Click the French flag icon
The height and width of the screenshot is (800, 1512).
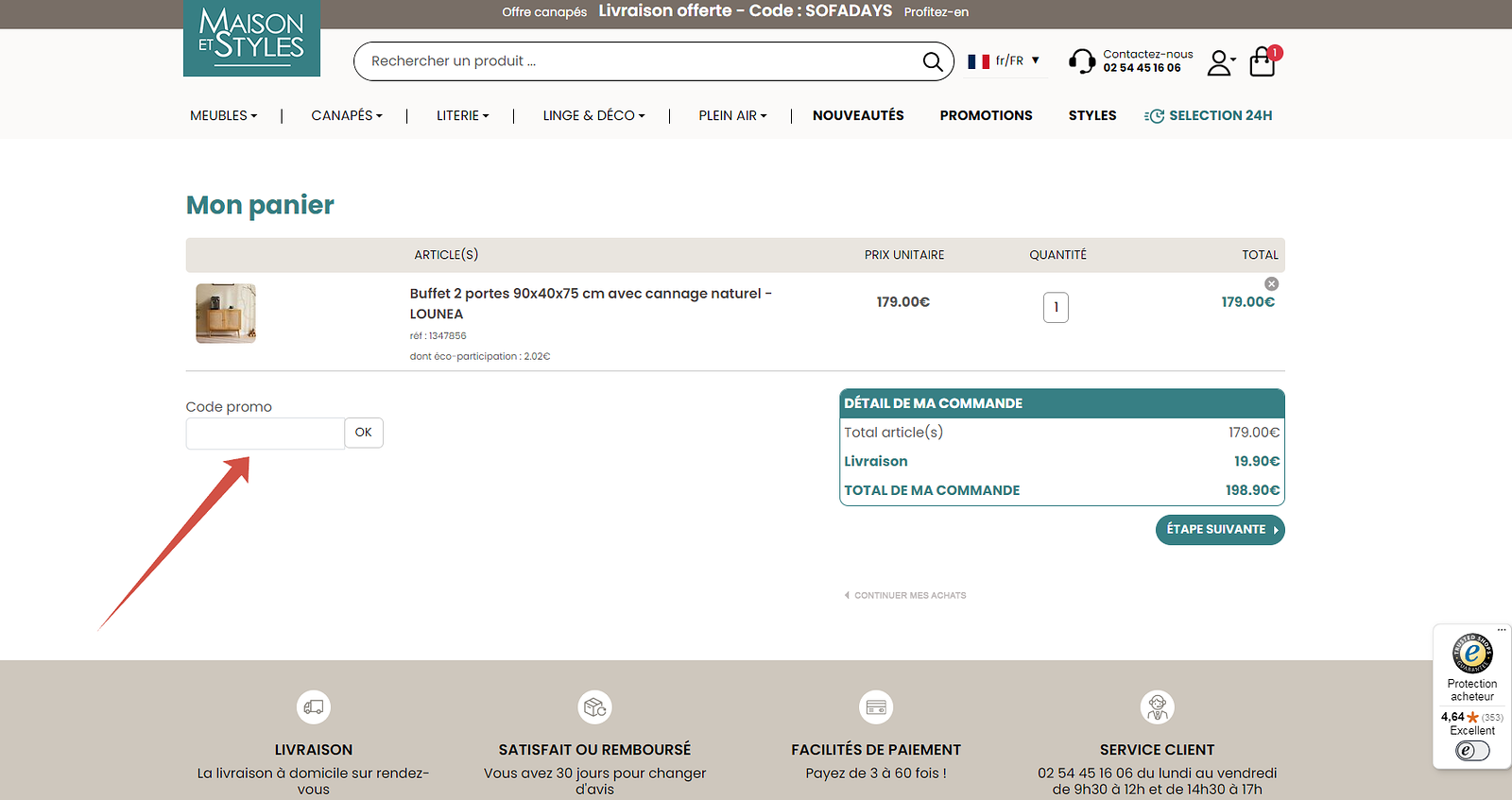pyautogui.click(x=979, y=61)
